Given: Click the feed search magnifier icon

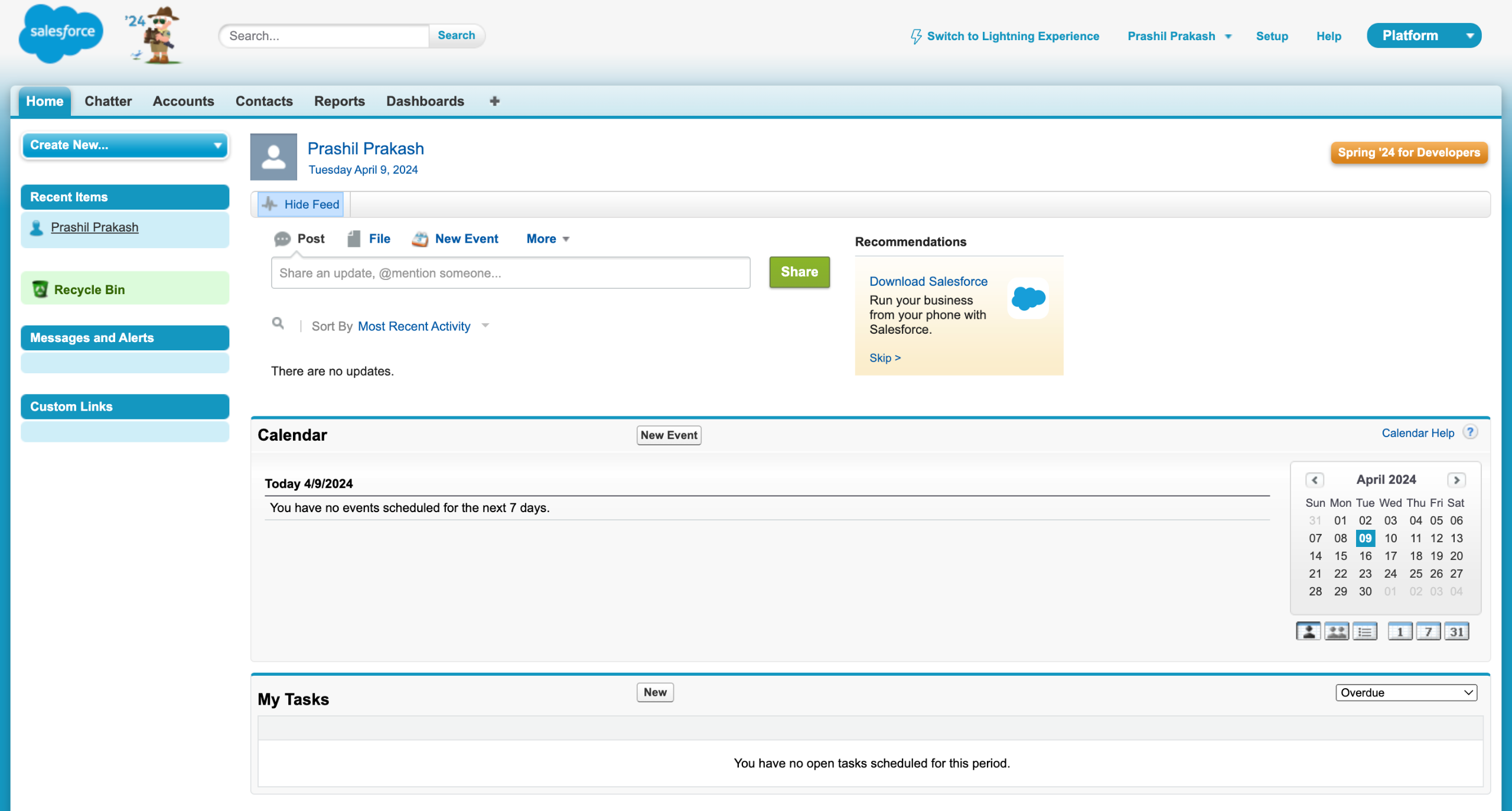Looking at the screenshot, I should [x=278, y=323].
